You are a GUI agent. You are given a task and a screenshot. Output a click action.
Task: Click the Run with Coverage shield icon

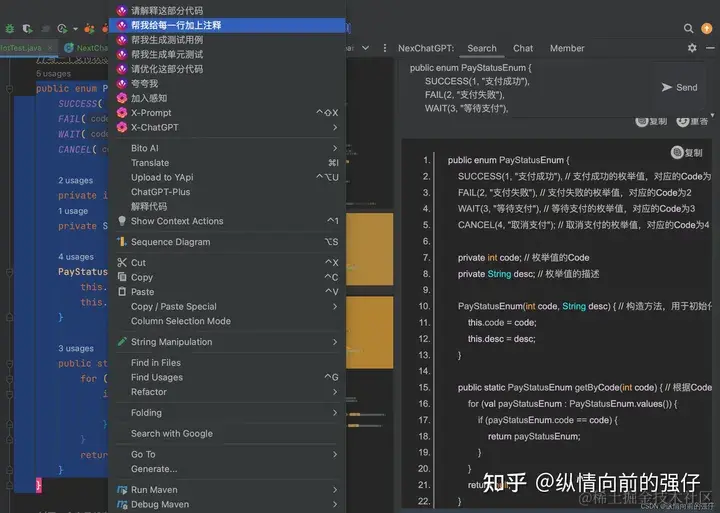[28, 29]
